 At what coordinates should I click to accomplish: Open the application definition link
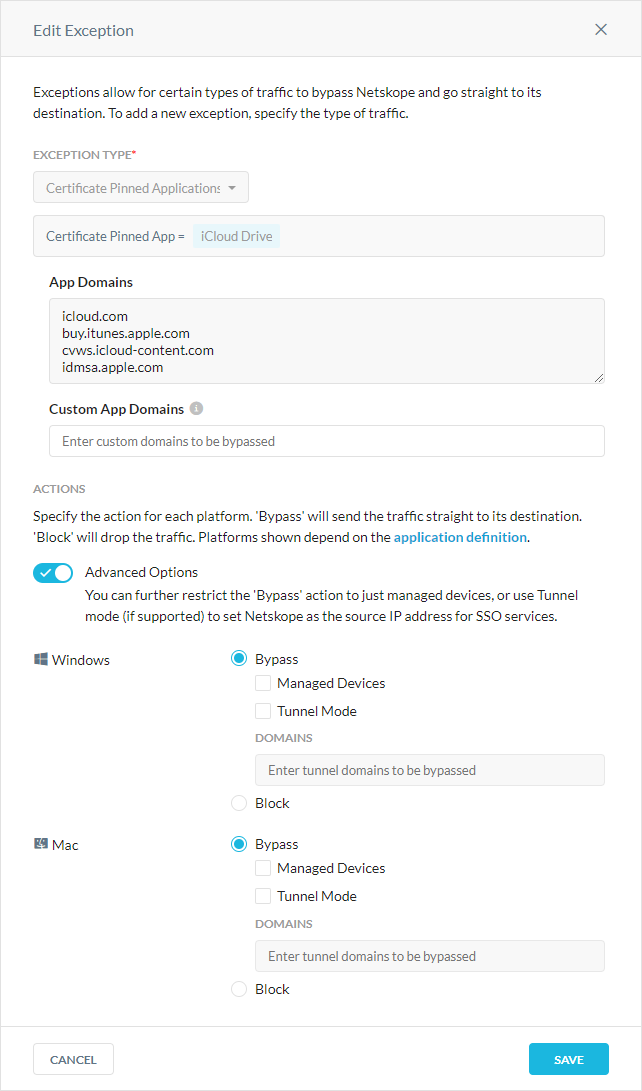click(x=459, y=536)
